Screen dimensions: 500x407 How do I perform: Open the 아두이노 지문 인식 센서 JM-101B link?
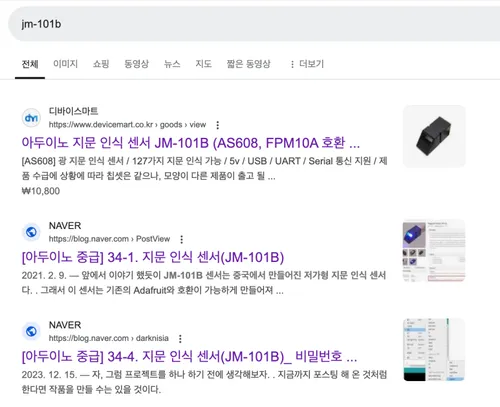coord(191,143)
